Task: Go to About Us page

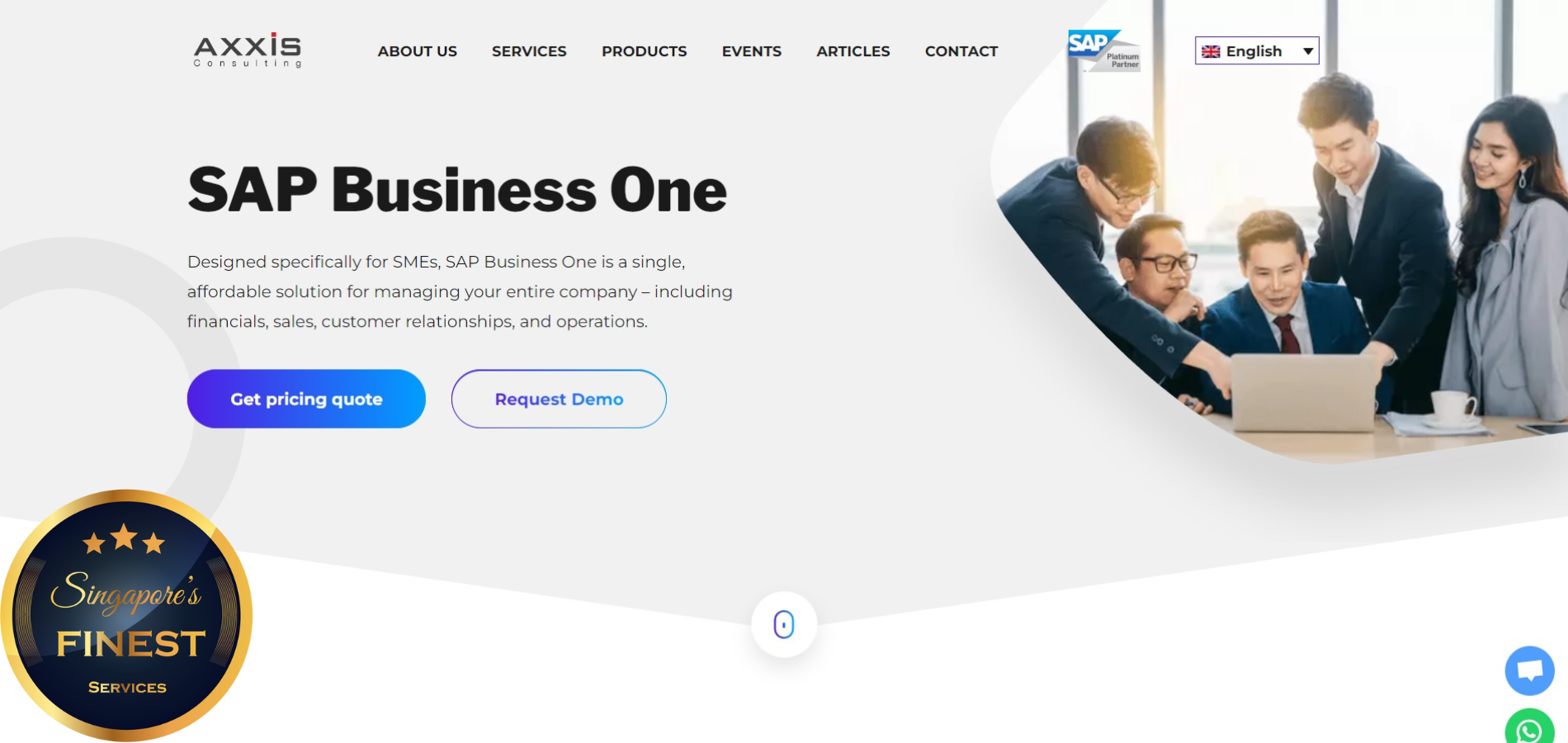Action: tap(417, 51)
